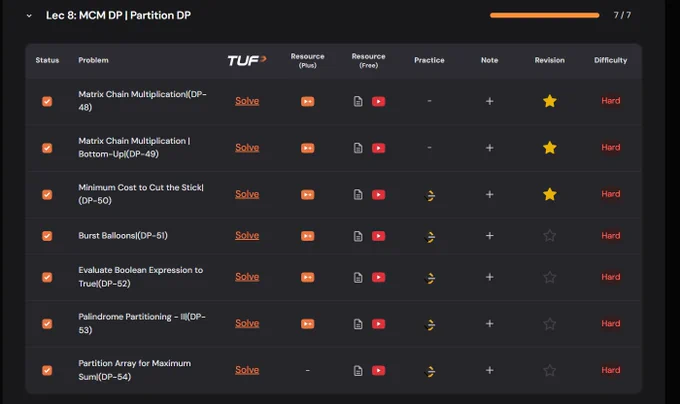Image resolution: width=680 pixels, height=404 pixels.
Task: Uncheck status for Burst Balloons (DP-51)
Action: tap(47, 236)
